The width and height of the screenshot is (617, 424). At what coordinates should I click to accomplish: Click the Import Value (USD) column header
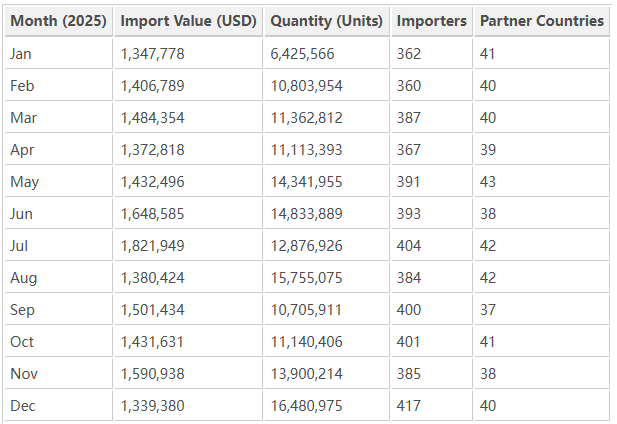[188, 21]
